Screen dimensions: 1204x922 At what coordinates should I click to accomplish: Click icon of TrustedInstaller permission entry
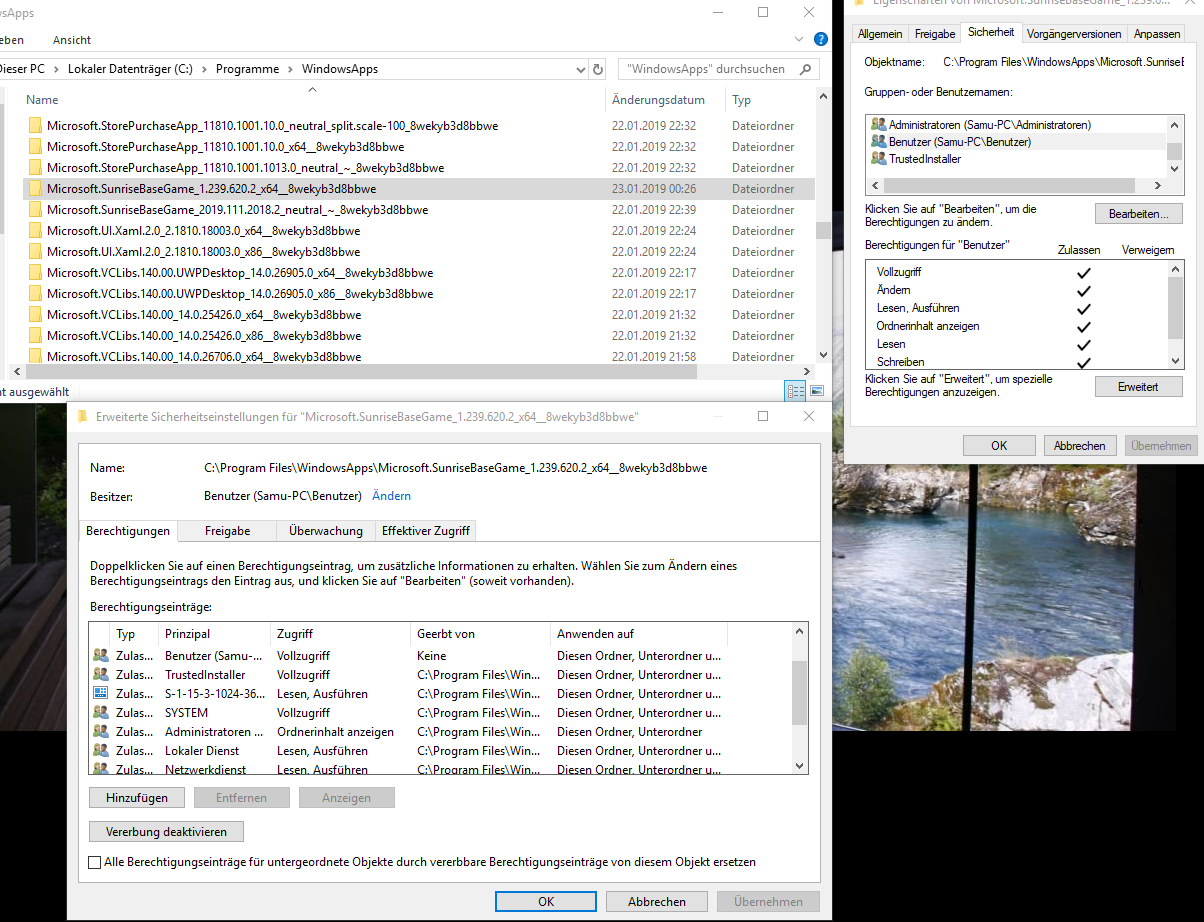click(100, 675)
